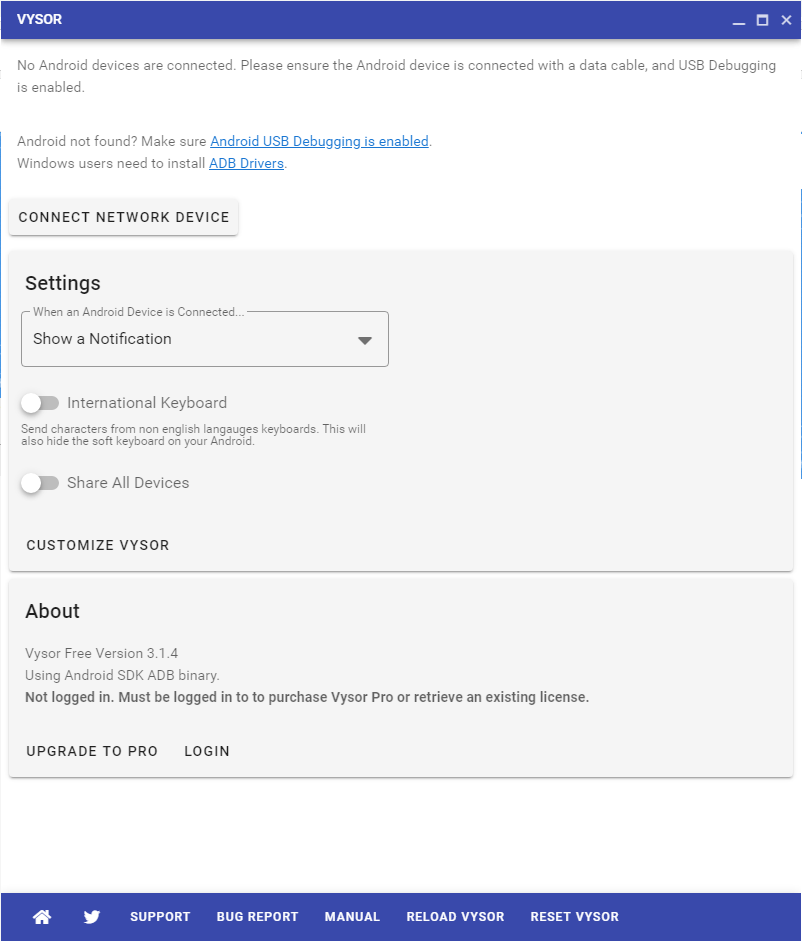Expand the Show a Notification dropdown

205,339
